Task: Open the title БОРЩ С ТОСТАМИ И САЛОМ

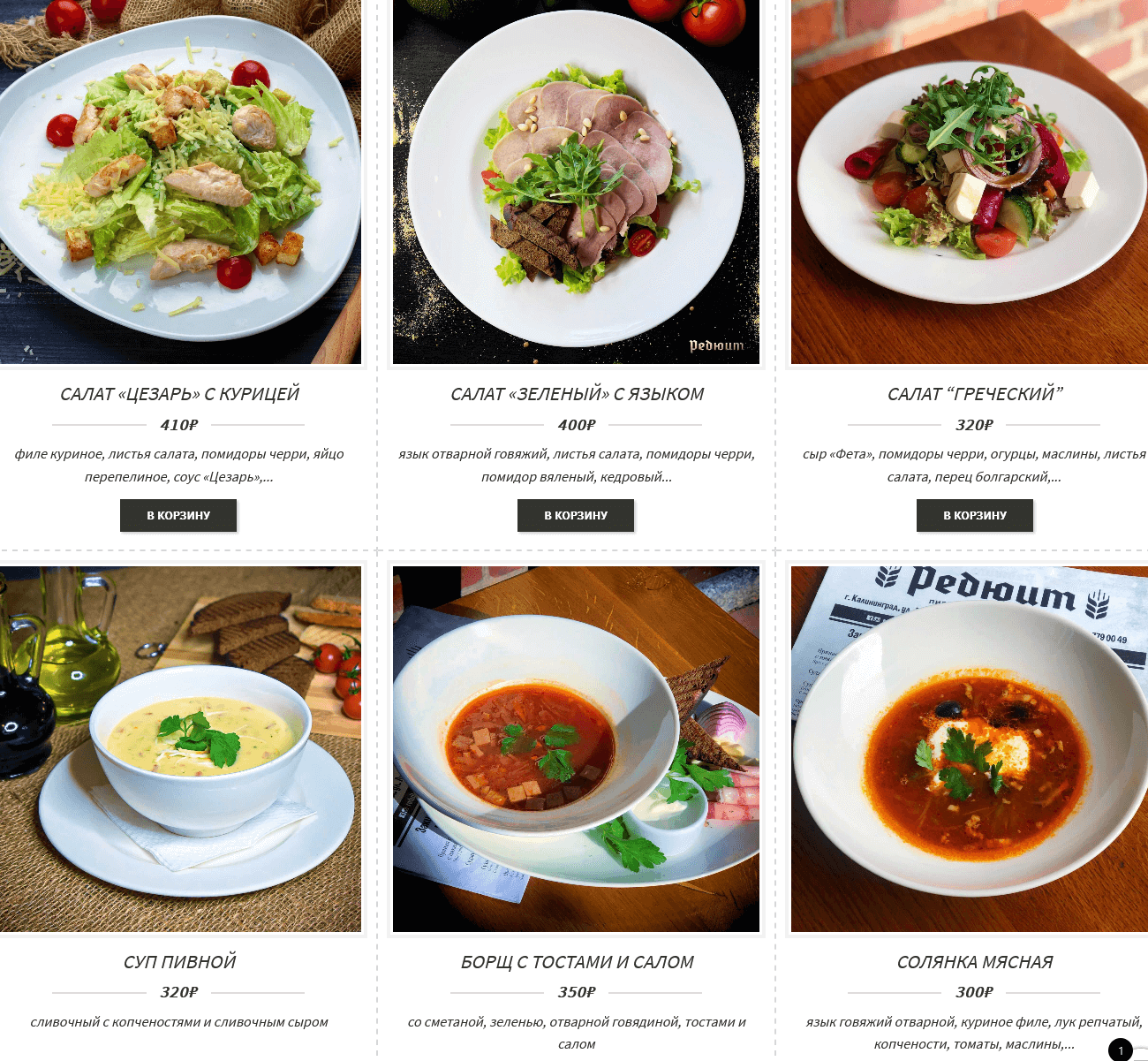Action: [577, 962]
